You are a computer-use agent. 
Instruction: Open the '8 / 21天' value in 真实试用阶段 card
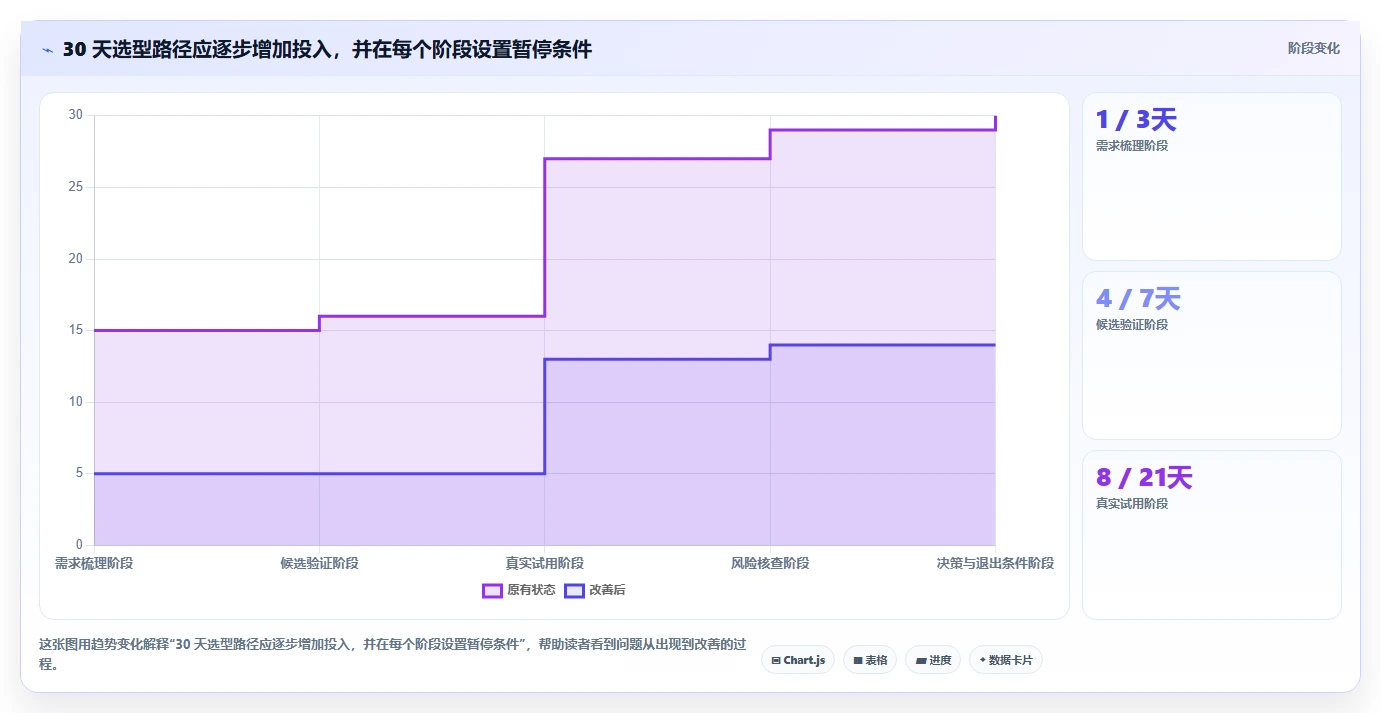1144,478
